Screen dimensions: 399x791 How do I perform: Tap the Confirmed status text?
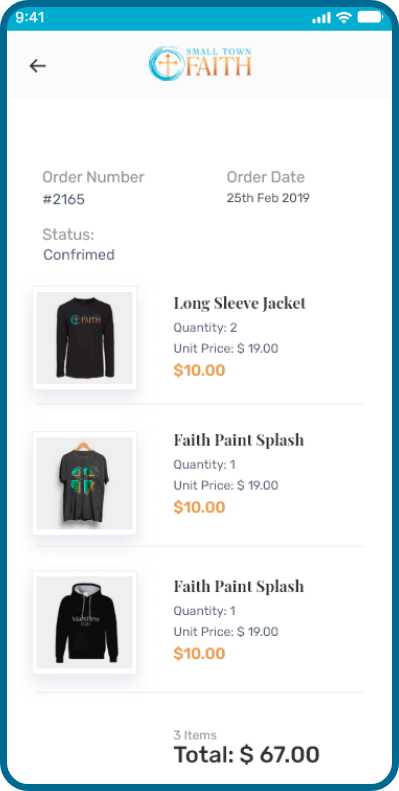click(x=79, y=255)
